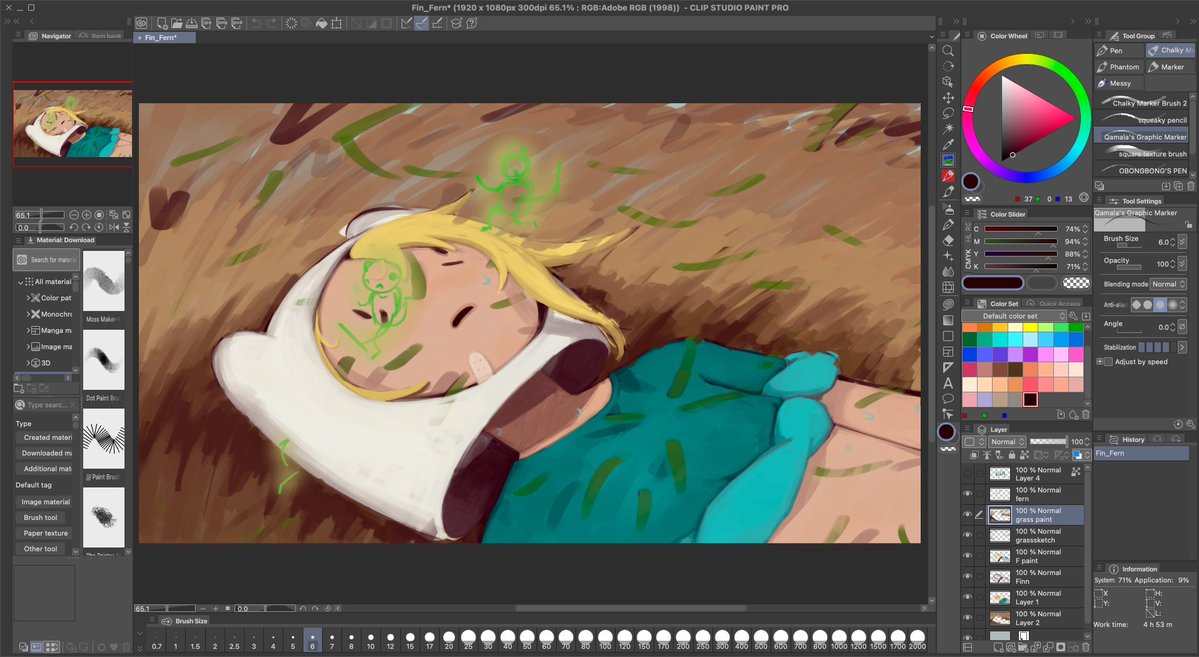Select the Eraser tool
The height and width of the screenshot is (657, 1199).
tap(947, 240)
